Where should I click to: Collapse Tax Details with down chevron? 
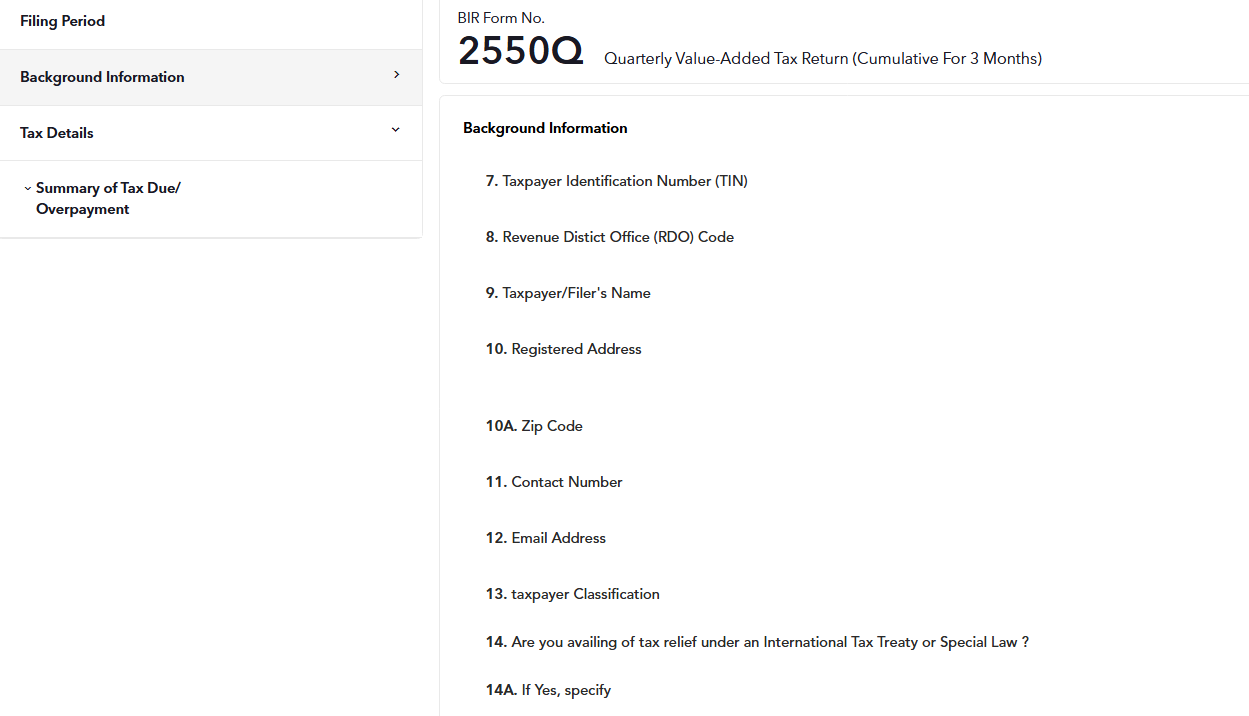coord(395,130)
